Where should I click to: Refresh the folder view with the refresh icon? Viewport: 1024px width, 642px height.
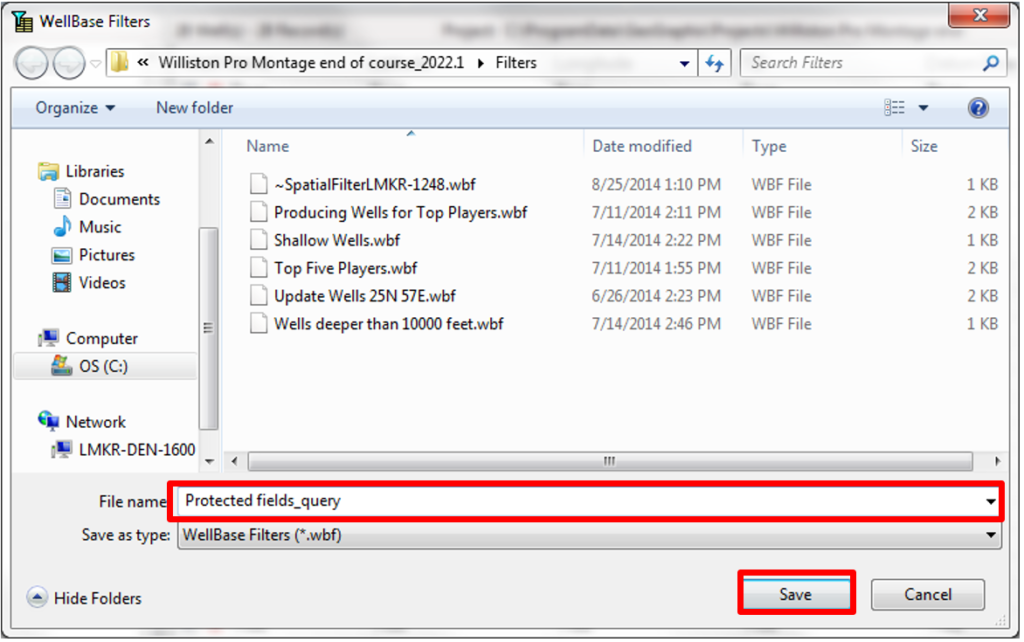[716, 62]
